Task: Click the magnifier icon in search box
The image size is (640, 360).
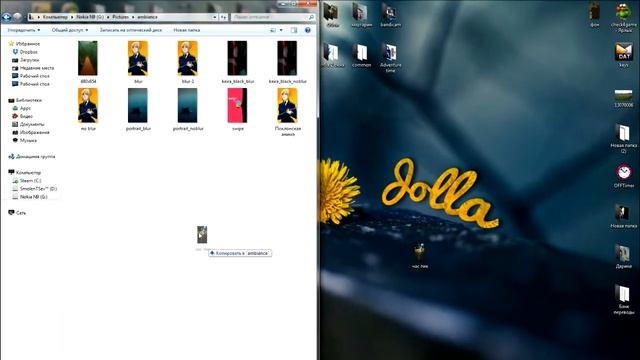Action: point(311,17)
